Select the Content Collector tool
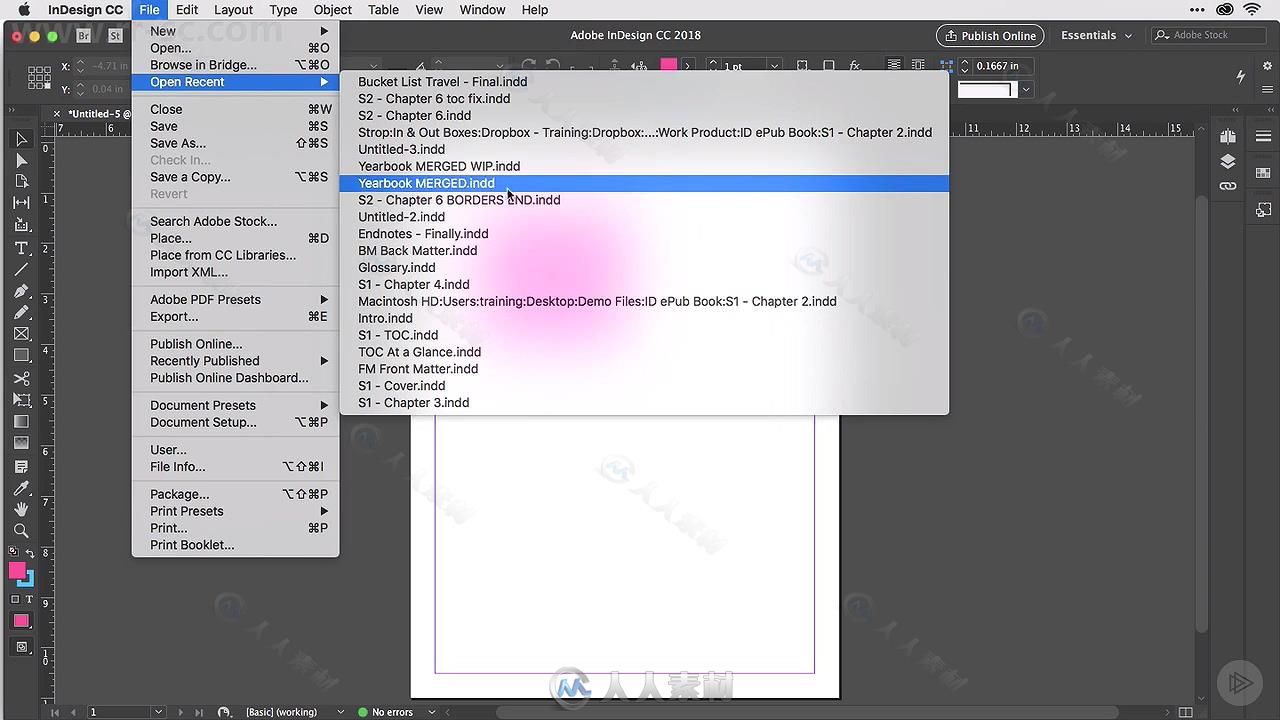Viewport: 1280px width, 720px height. 21,225
